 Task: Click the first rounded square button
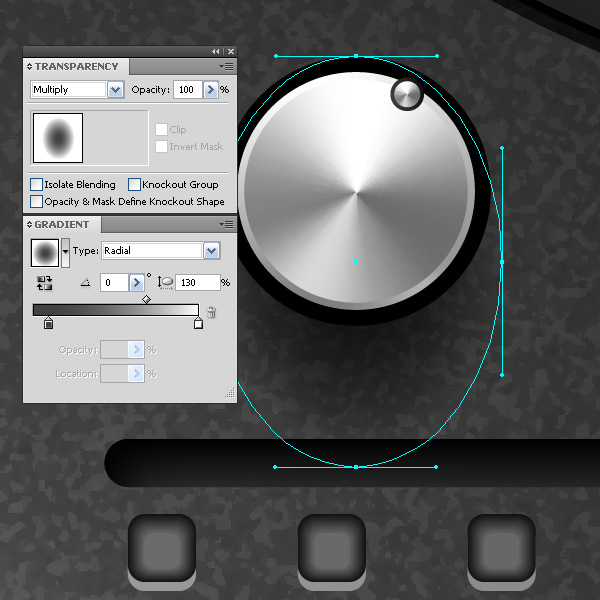pyautogui.click(x=162, y=548)
